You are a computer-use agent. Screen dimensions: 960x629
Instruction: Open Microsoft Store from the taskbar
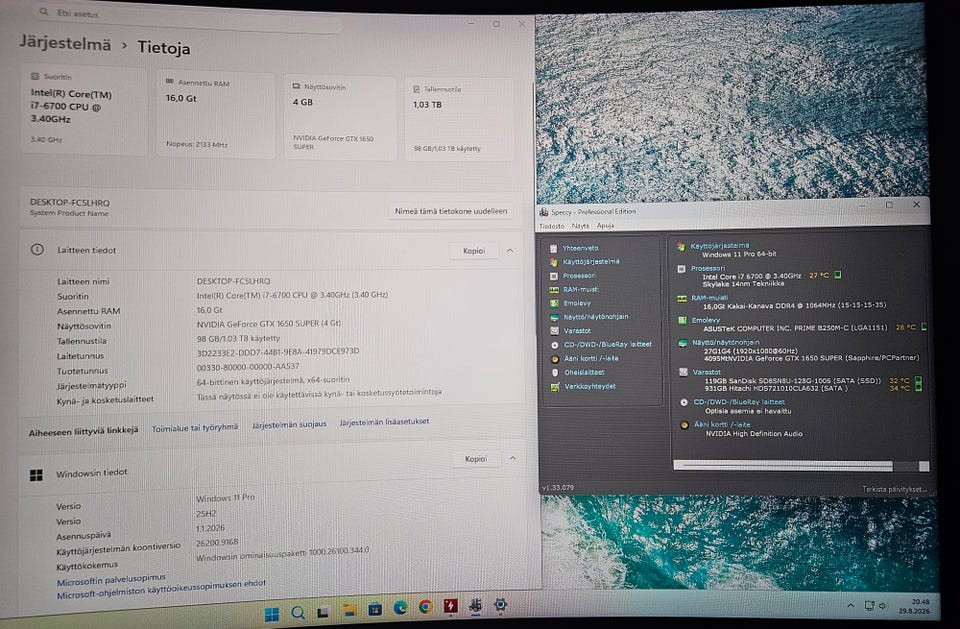(375, 609)
